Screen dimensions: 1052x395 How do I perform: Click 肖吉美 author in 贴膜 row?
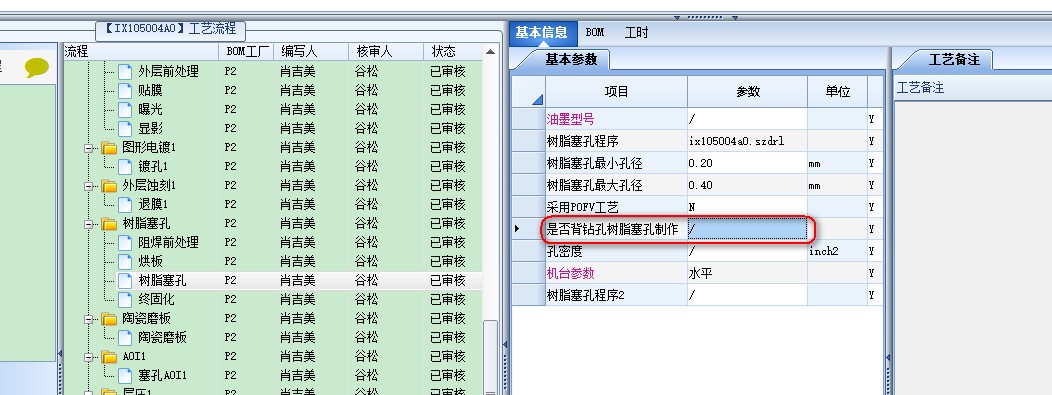pos(298,90)
